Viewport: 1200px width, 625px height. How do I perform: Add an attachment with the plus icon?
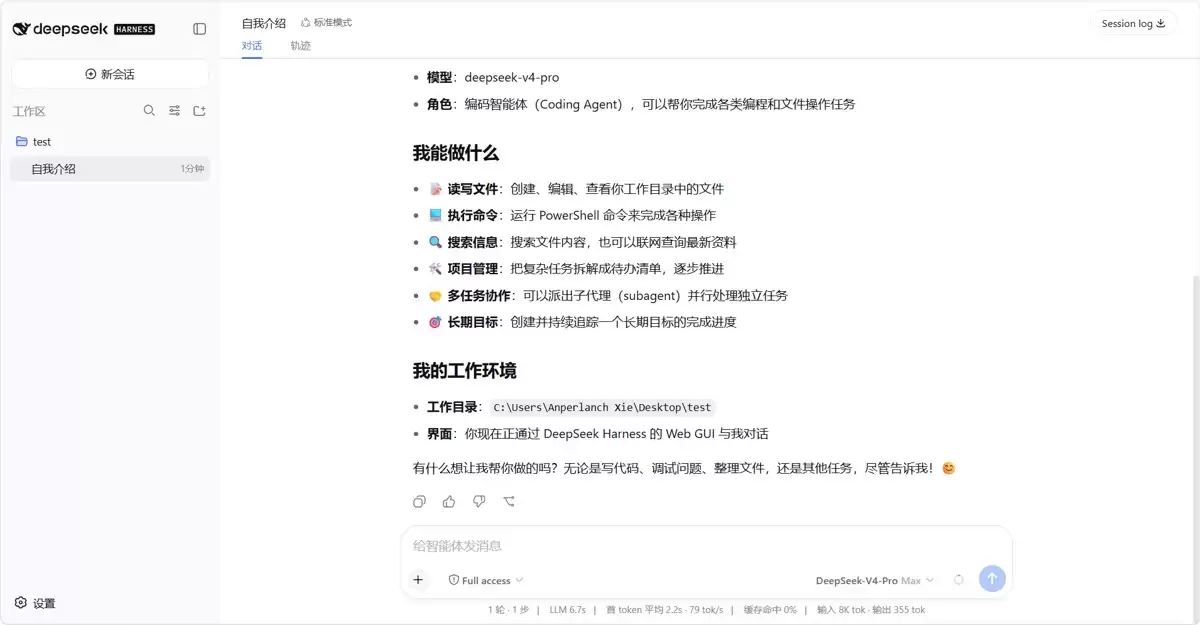pyautogui.click(x=418, y=579)
